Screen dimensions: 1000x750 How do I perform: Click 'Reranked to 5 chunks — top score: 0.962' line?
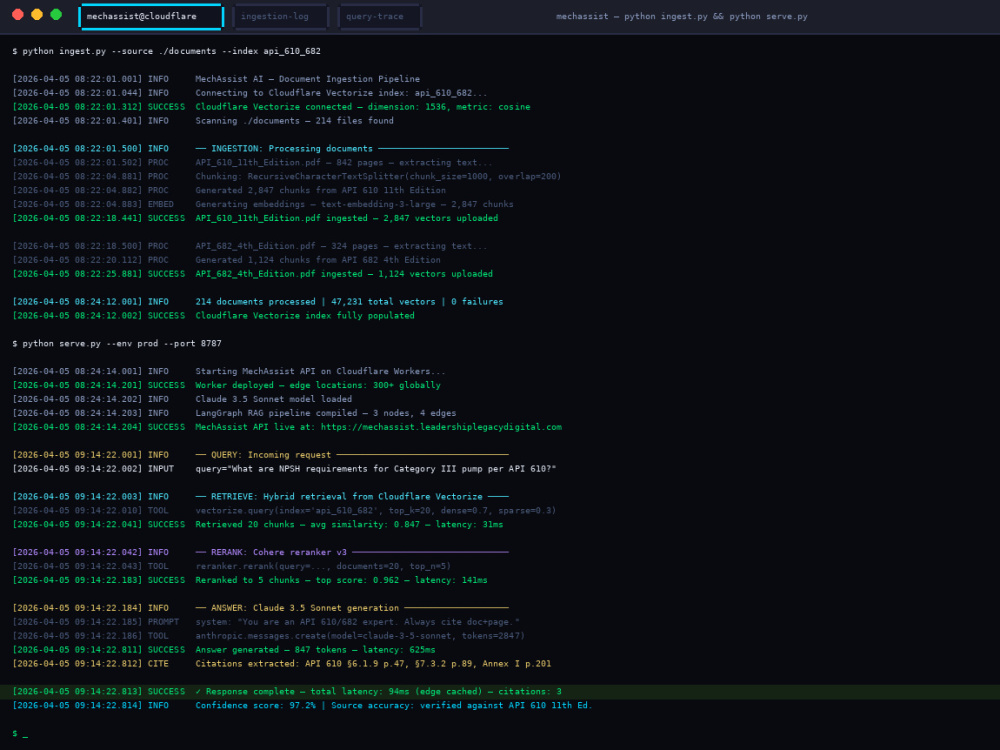[x=251, y=580]
